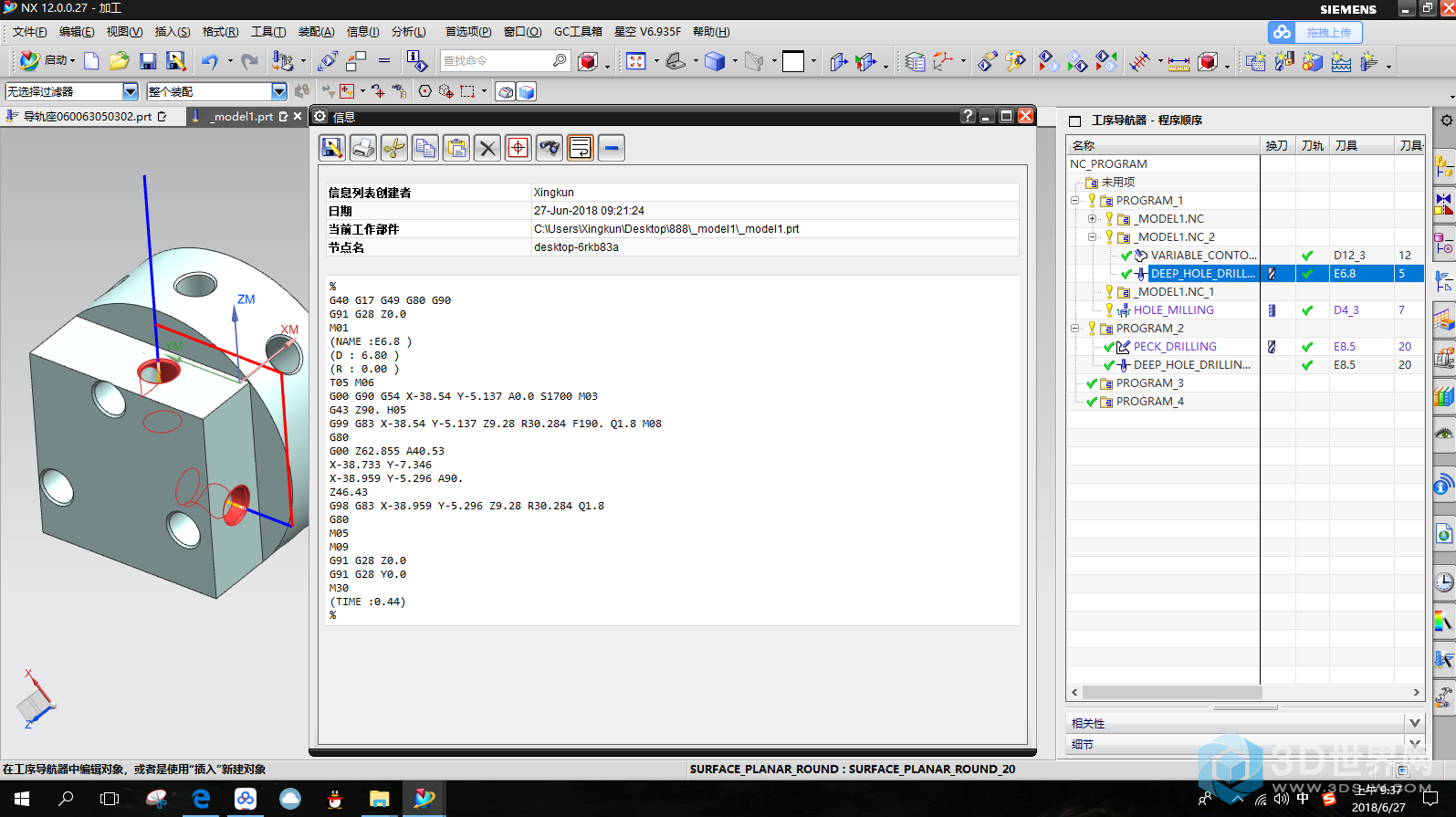Open the 整个装配 assembly scope dropdown
The height and width of the screenshot is (817, 1456).
click(x=279, y=91)
